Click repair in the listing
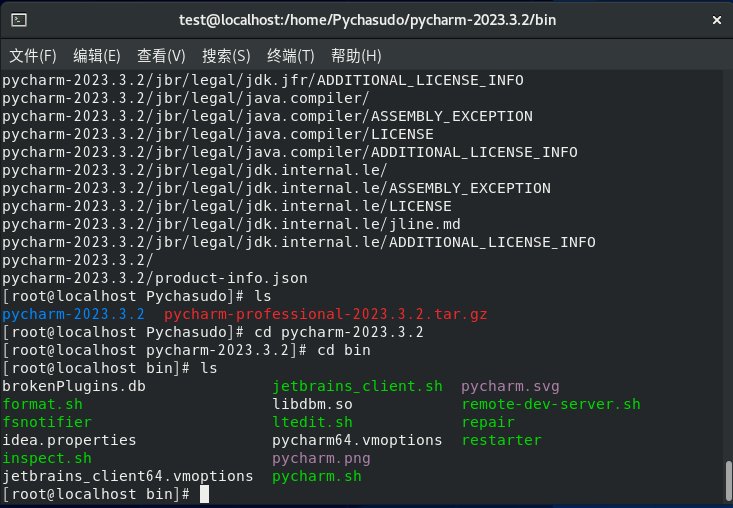The width and height of the screenshot is (733, 508). point(488,422)
